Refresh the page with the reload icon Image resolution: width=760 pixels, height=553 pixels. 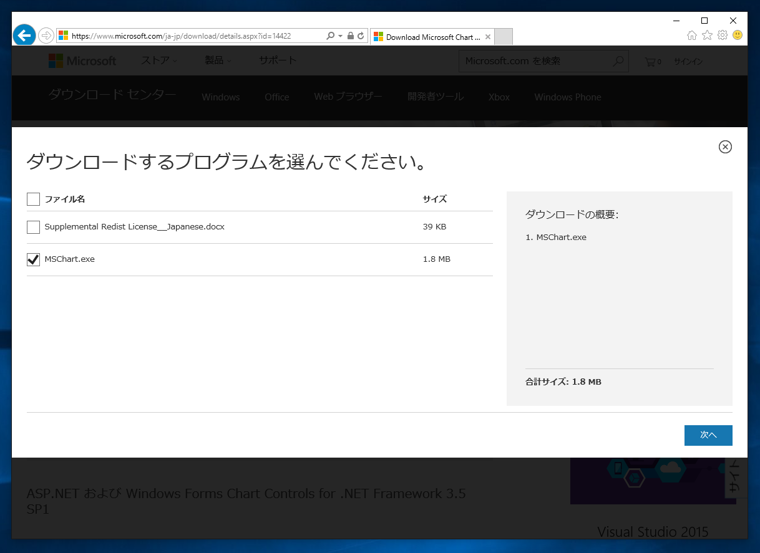pos(361,36)
